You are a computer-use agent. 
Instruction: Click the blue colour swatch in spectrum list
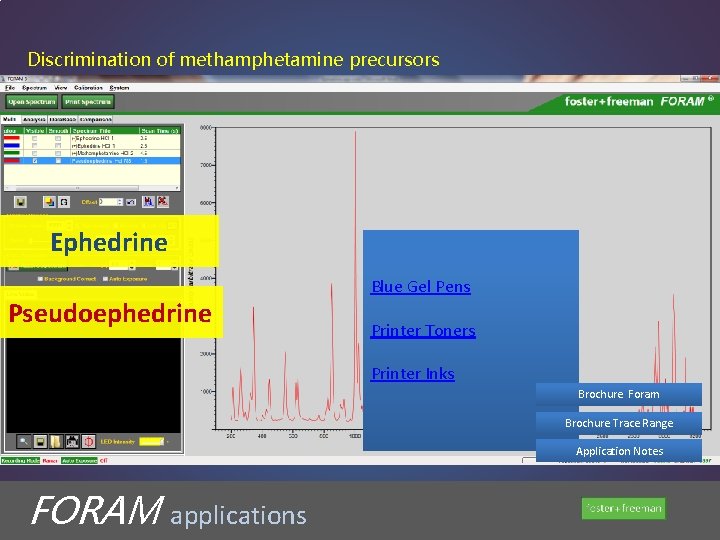pyautogui.click(x=11, y=146)
